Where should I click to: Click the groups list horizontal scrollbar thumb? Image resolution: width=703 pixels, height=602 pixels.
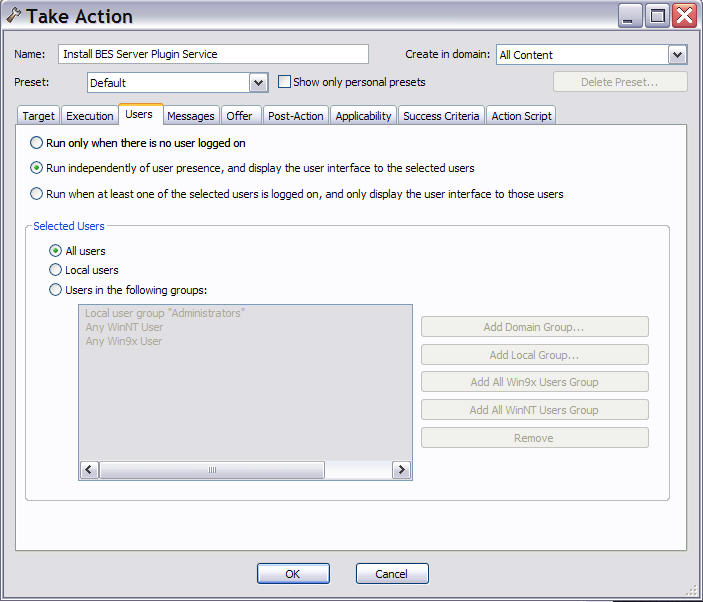[212, 470]
